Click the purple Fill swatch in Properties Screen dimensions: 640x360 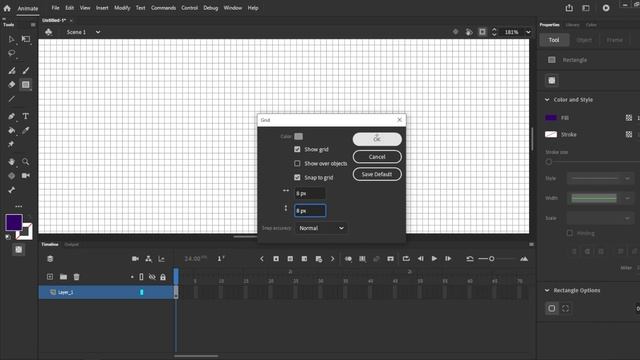[551, 118]
